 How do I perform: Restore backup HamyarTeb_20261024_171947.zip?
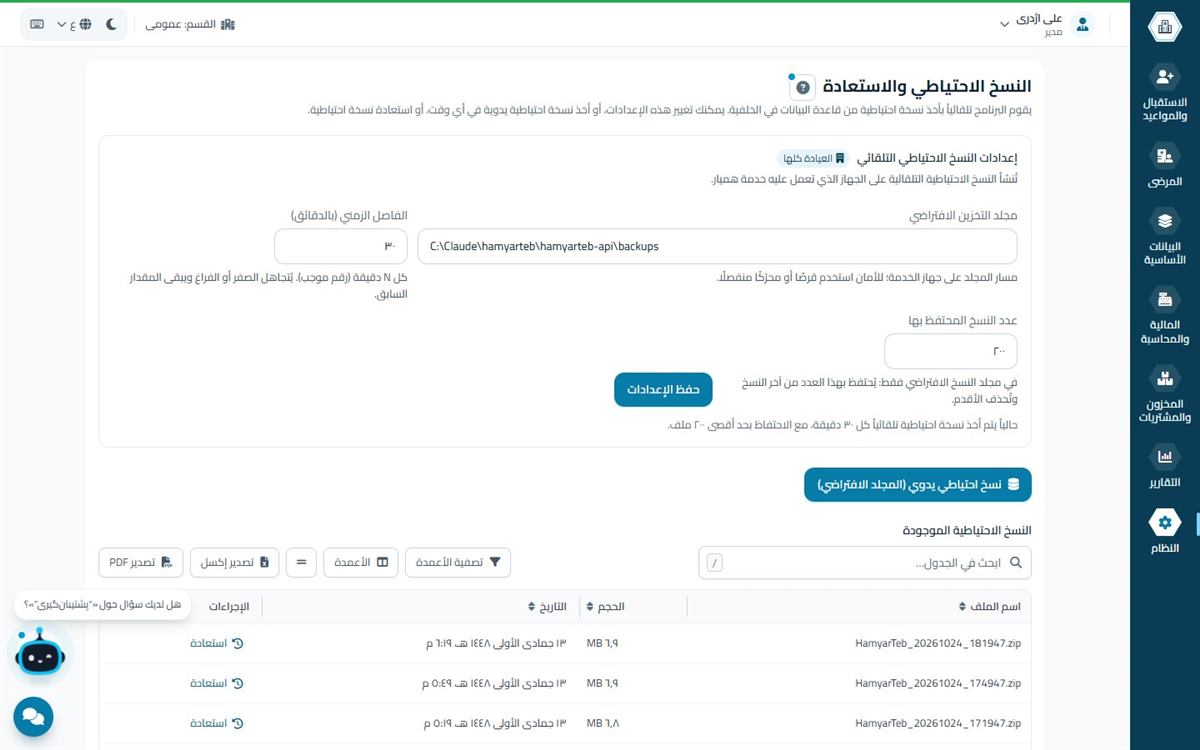coord(217,723)
